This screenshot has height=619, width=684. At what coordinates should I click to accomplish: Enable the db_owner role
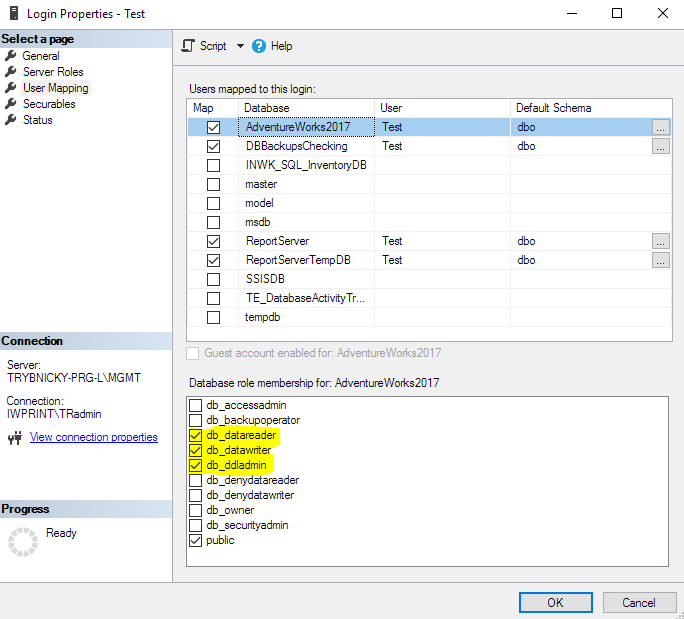(195, 510)
